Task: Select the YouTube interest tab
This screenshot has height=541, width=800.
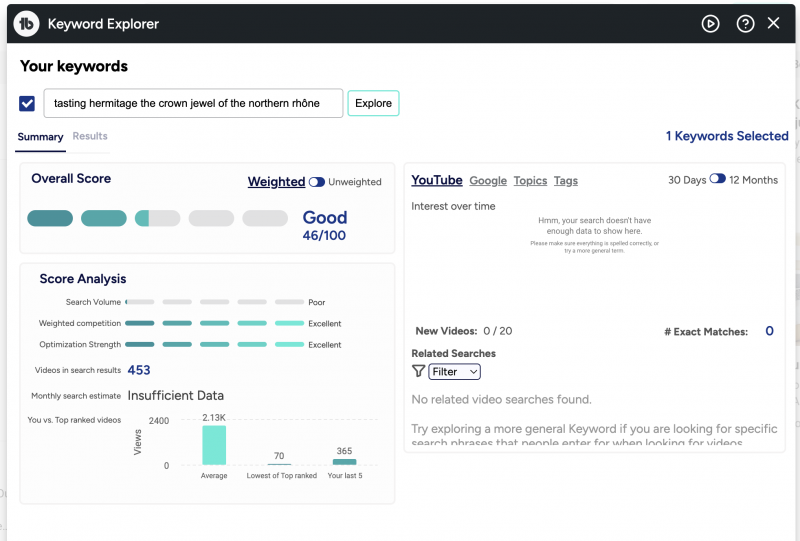Action: 437,180
